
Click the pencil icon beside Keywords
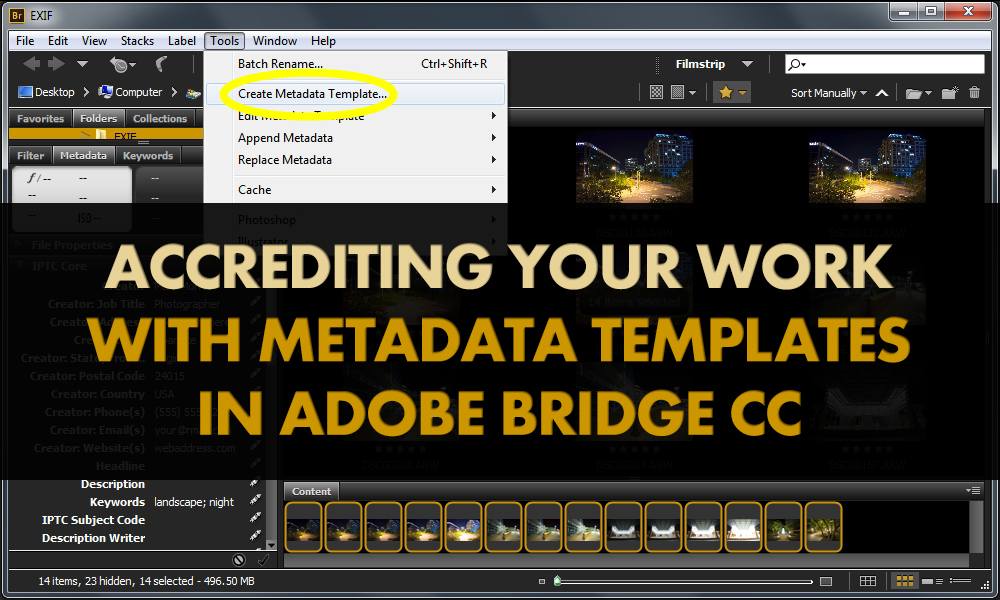254,500
